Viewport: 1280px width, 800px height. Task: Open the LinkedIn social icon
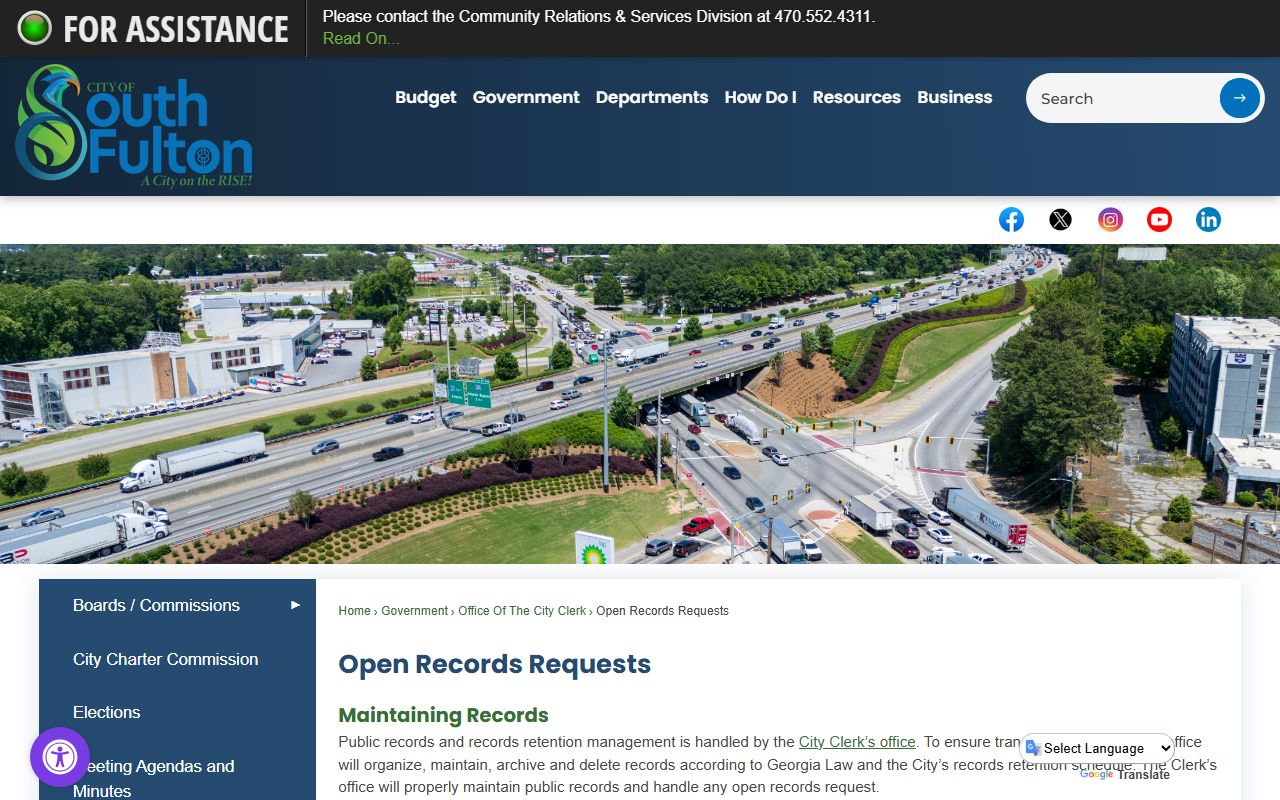pos(1208,220)
